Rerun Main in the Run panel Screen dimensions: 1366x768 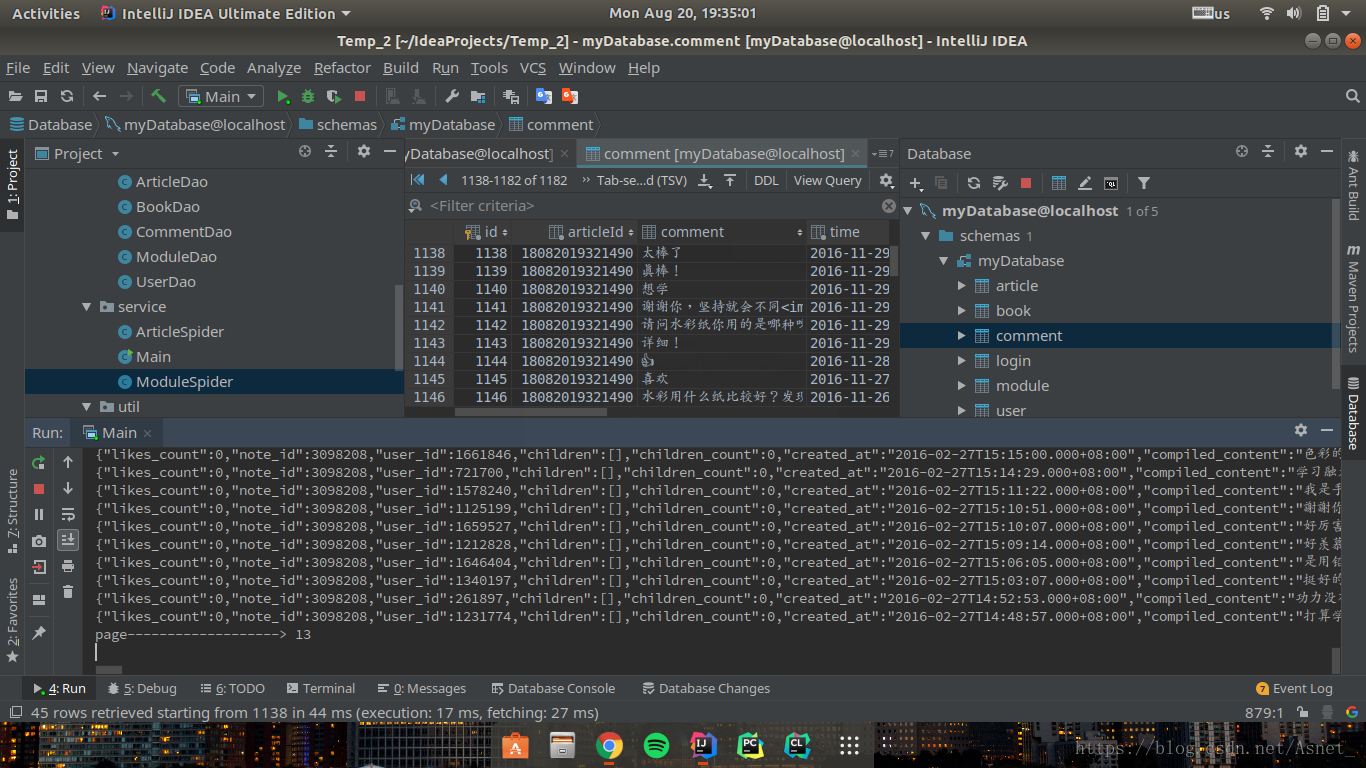tap(39, 462)
